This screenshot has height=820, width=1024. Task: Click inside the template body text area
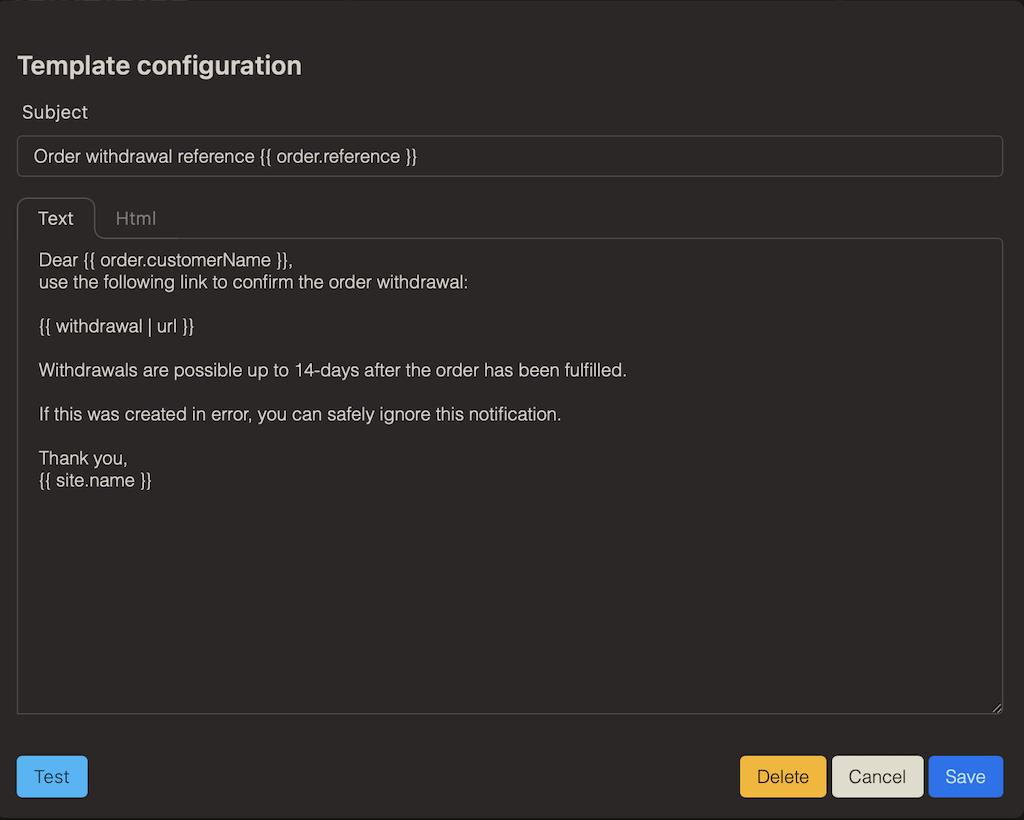coord(509,476)
